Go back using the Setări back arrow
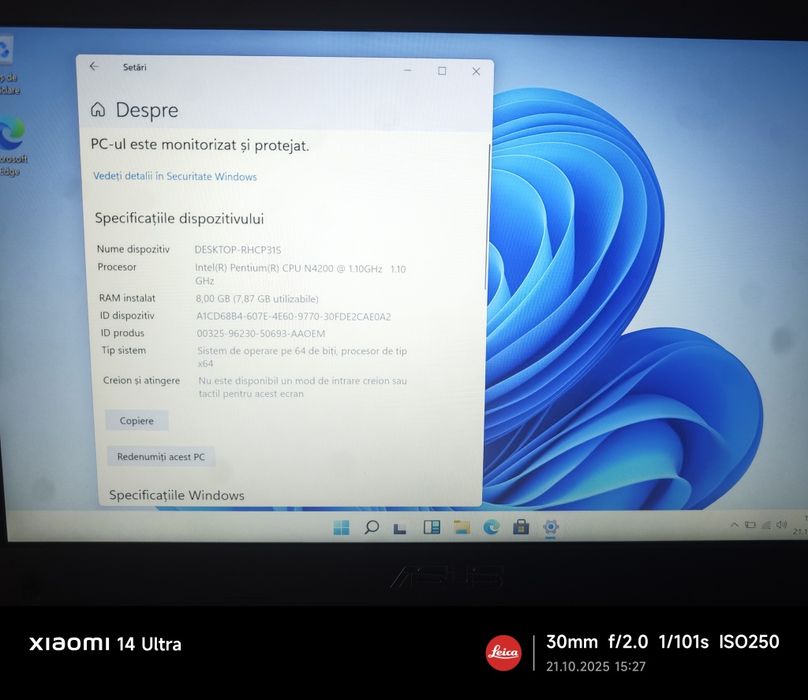This screenshot has height=700, width=808. pos(94,66)
